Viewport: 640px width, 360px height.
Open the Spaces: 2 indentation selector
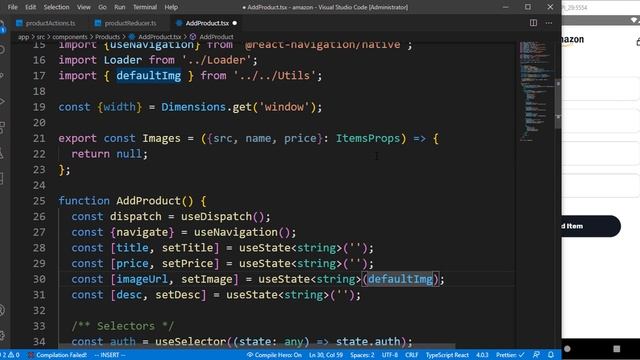362,355
